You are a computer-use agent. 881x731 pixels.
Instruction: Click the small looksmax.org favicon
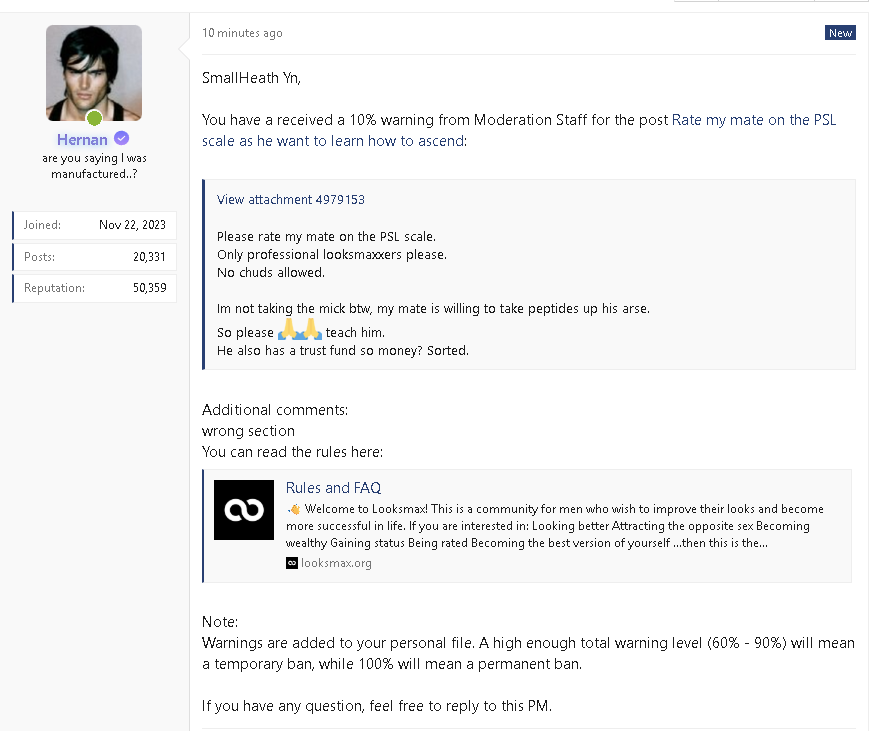(292, 564)
